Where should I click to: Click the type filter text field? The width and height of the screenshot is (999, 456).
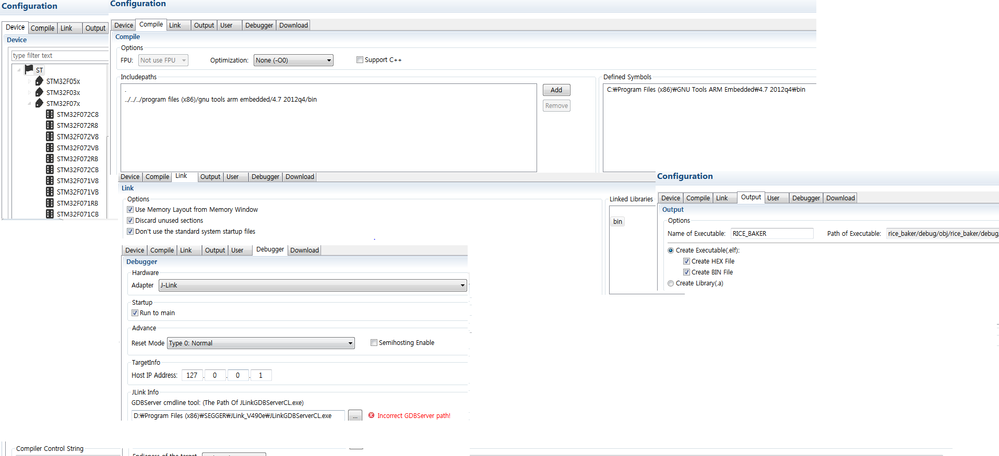[60, 56]
